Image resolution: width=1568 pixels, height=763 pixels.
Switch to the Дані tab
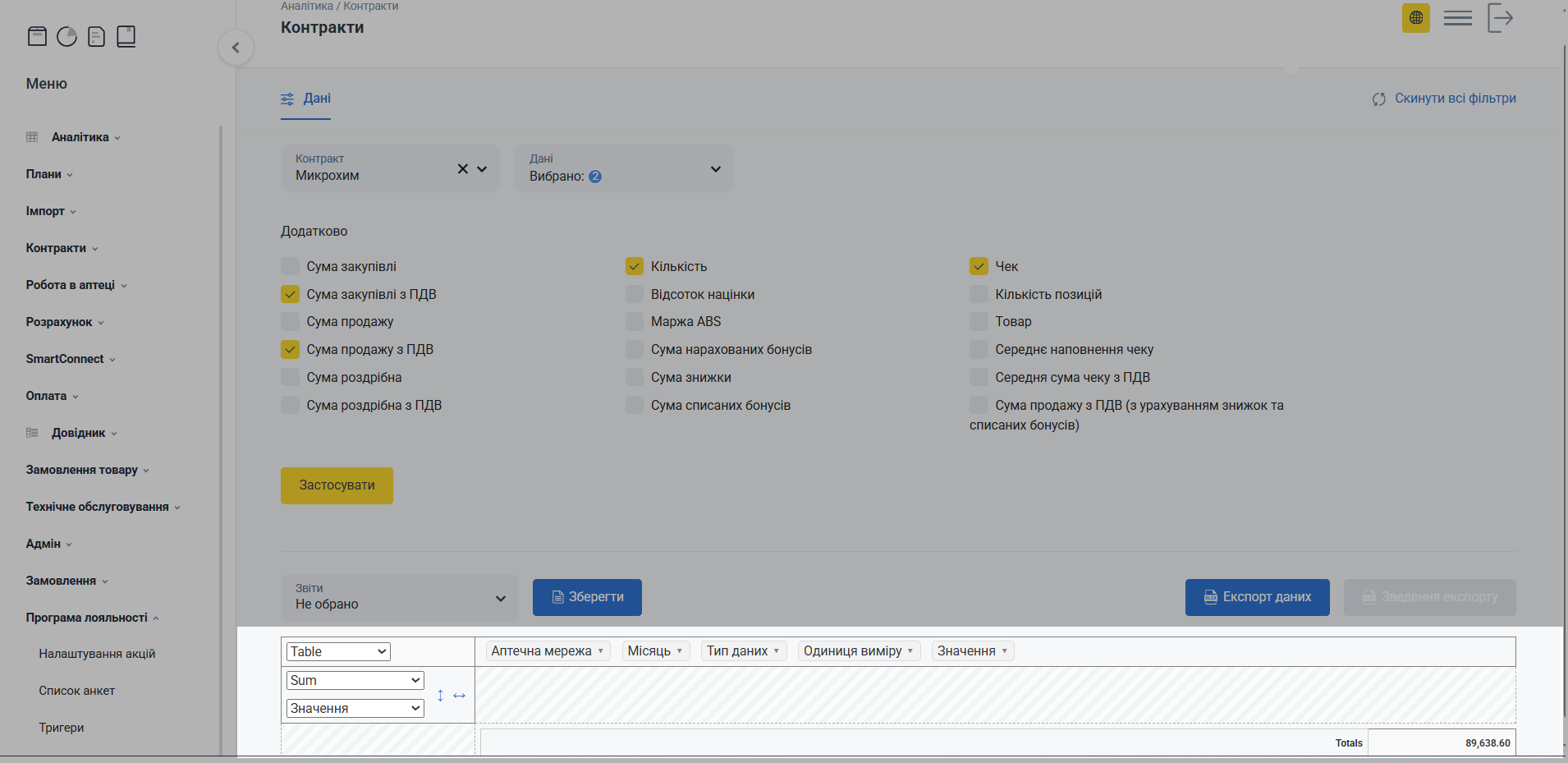(x=306, y=99)
